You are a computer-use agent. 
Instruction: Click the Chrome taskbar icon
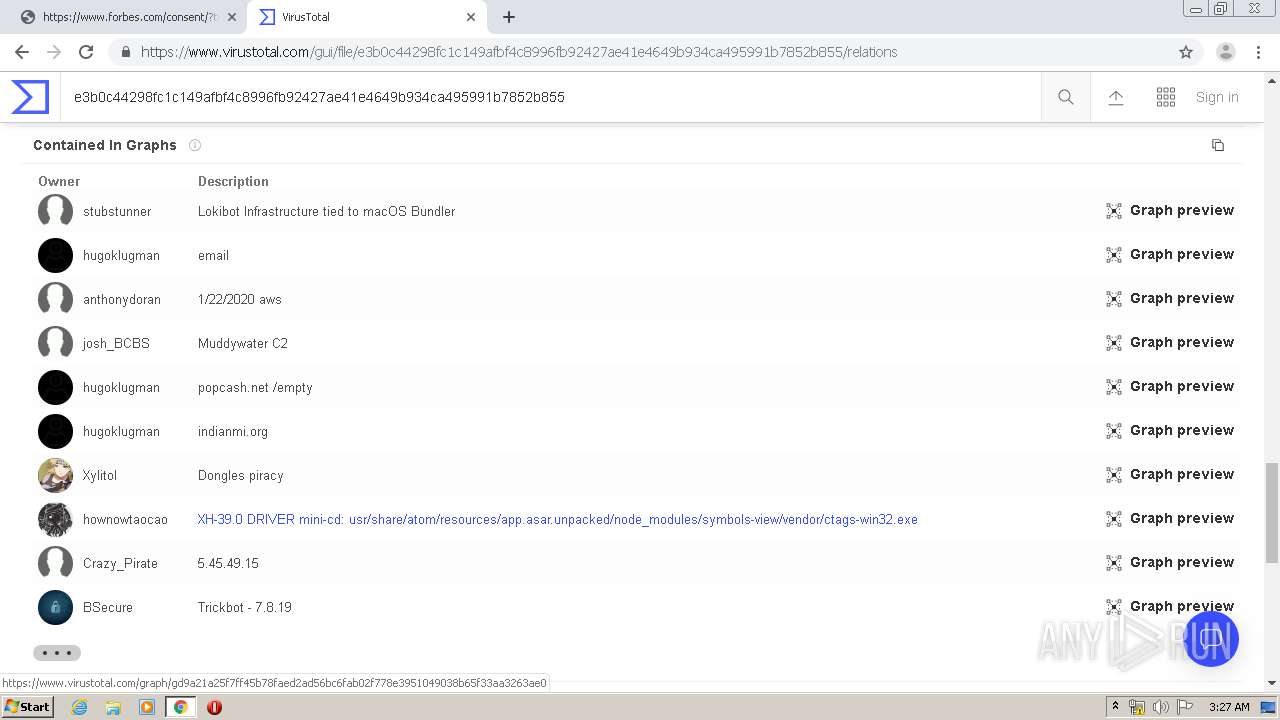(x=181, y=707)
